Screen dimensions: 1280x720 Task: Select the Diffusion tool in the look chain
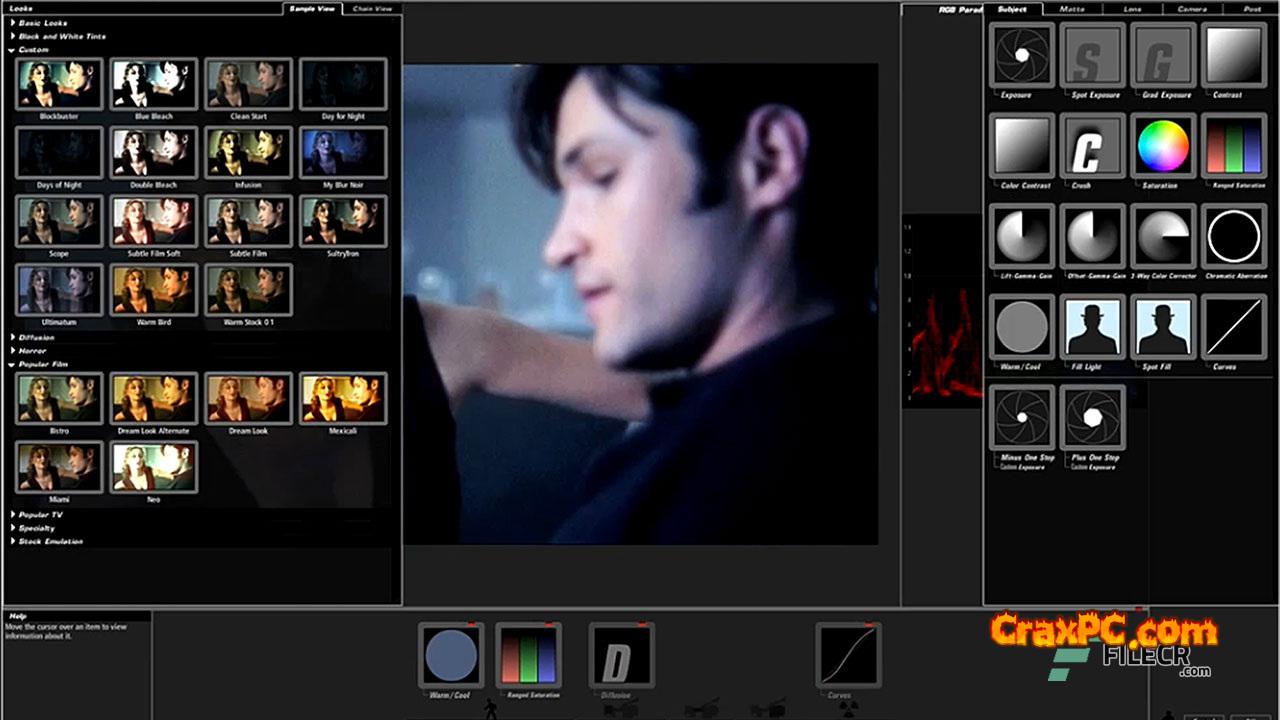pos(621,656)
